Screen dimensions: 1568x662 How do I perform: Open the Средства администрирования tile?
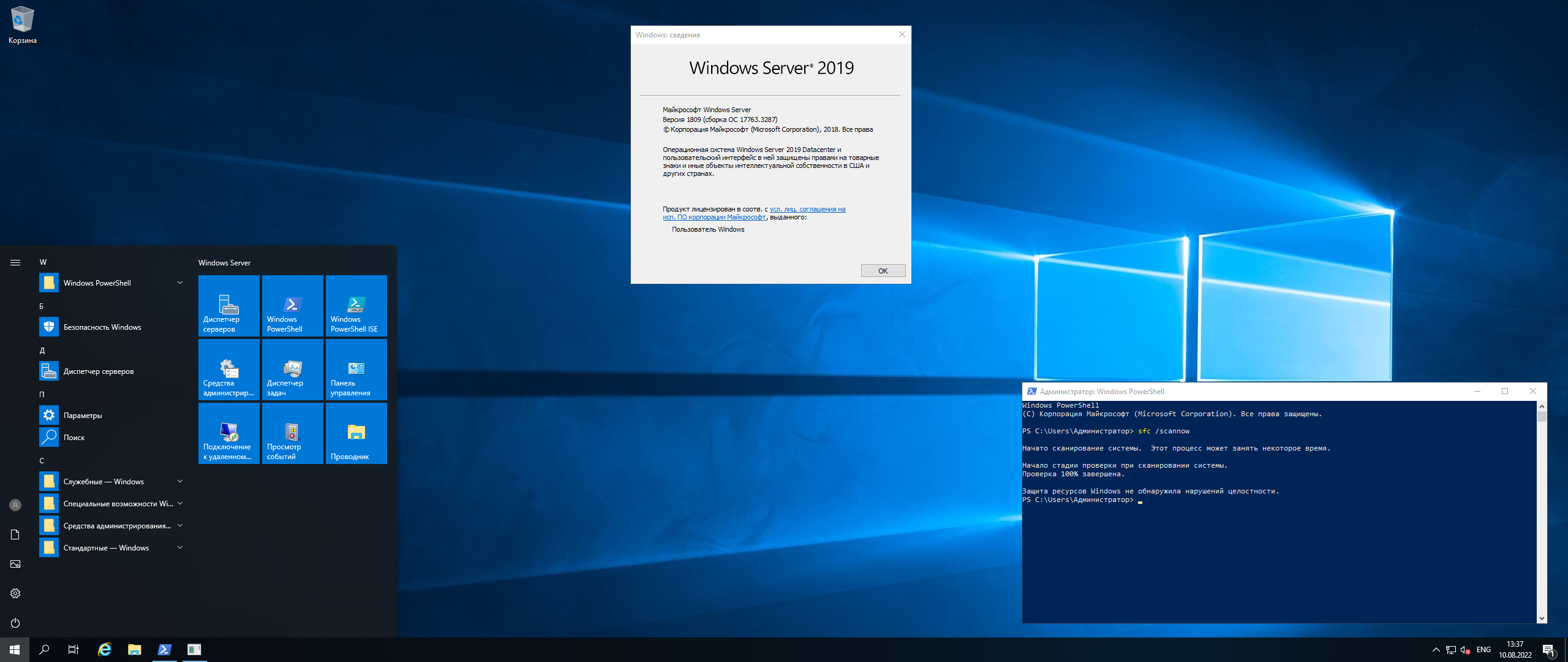229,370
